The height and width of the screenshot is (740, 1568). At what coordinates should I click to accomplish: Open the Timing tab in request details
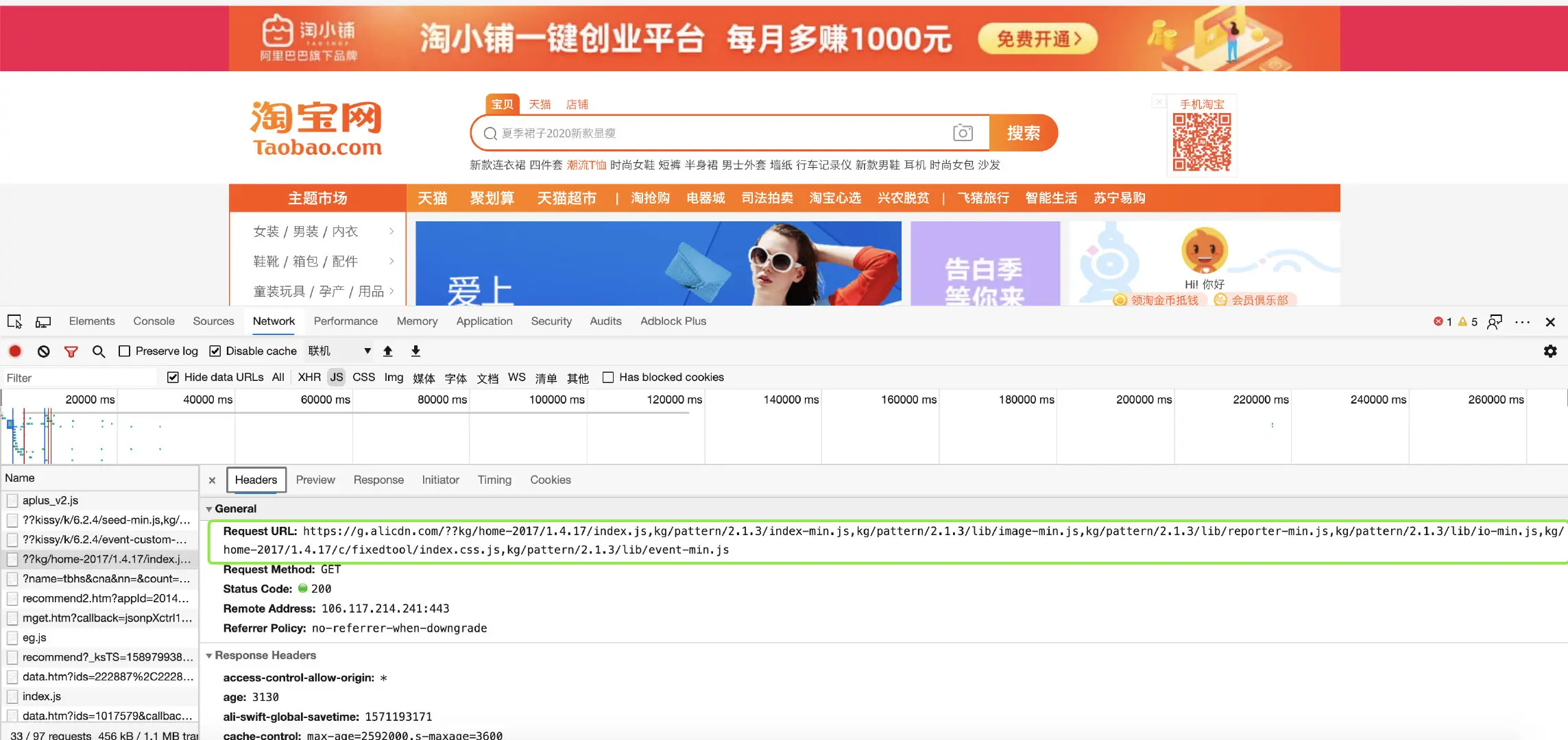494,480
